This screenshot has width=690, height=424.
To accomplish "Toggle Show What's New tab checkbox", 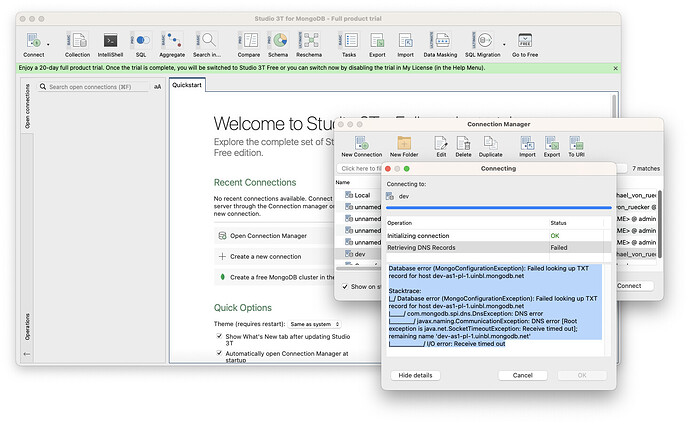I will click(x=219, y=337).
